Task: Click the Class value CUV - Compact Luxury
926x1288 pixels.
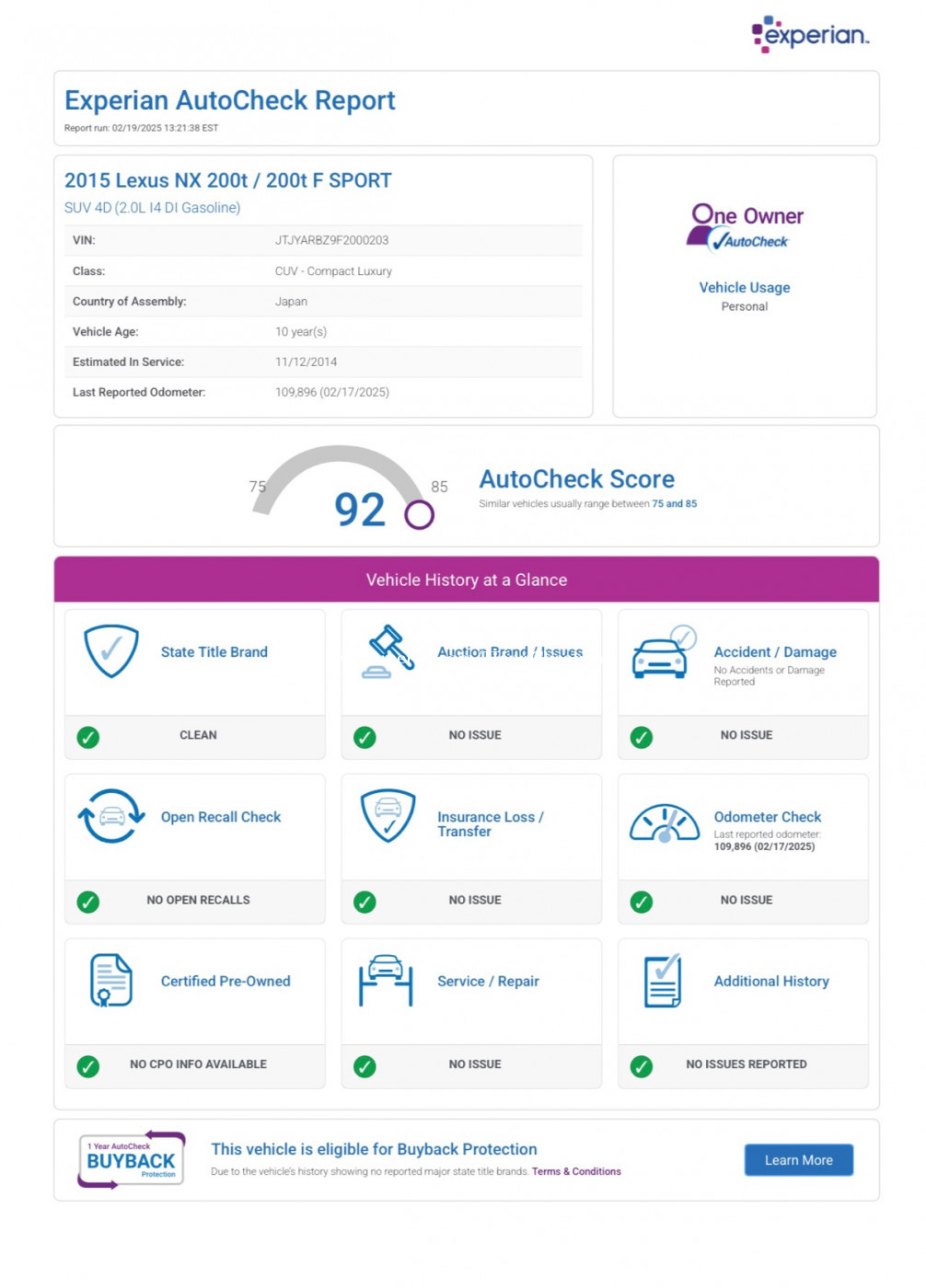Action: pyautogui.click(x=333, y=271)
